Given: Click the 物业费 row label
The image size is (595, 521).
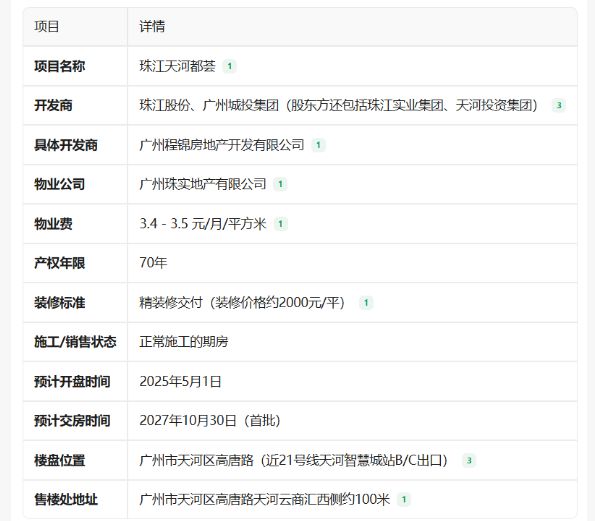Looking at the screenshot, I should point(53,224).
